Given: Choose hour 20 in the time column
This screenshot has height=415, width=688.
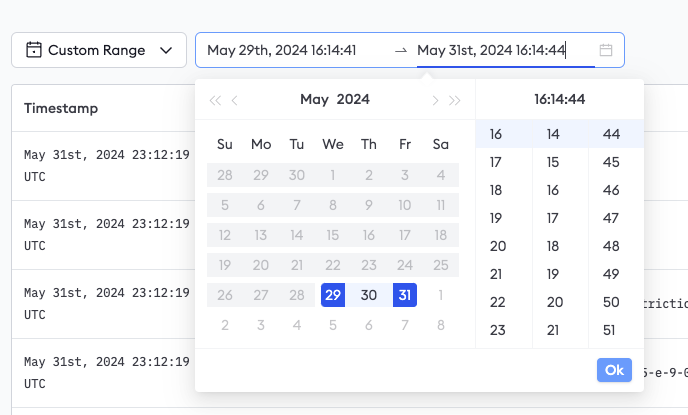Looking at the screenshot, I should coord(496,246).
